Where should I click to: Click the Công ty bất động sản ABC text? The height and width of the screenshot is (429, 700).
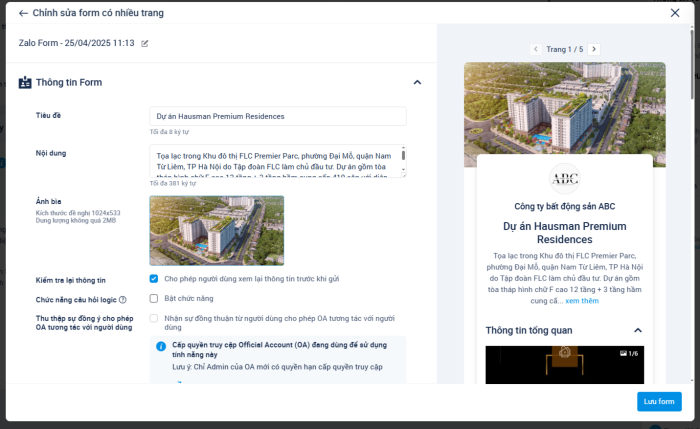tap(565, 206)
